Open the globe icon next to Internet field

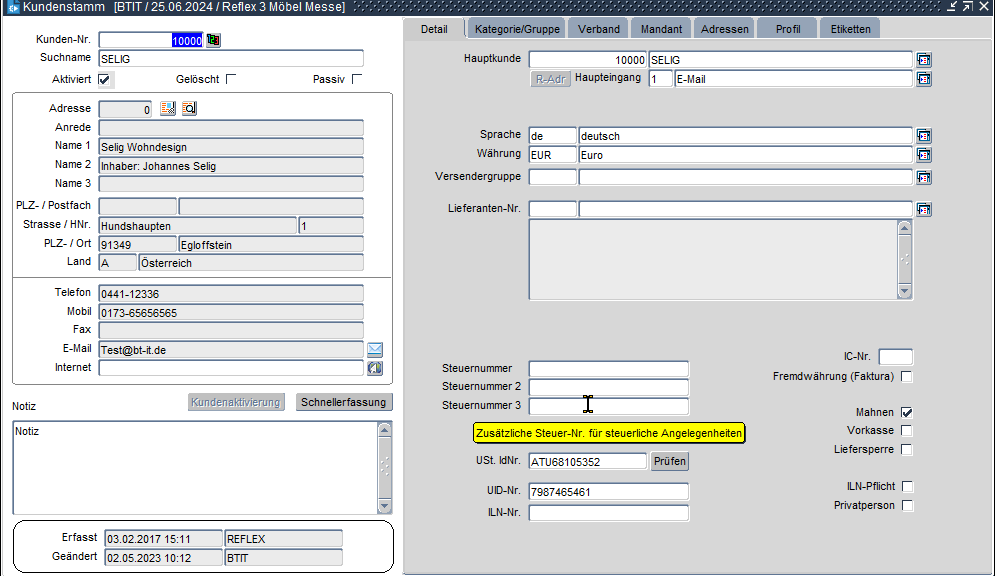tap(375, 368)
